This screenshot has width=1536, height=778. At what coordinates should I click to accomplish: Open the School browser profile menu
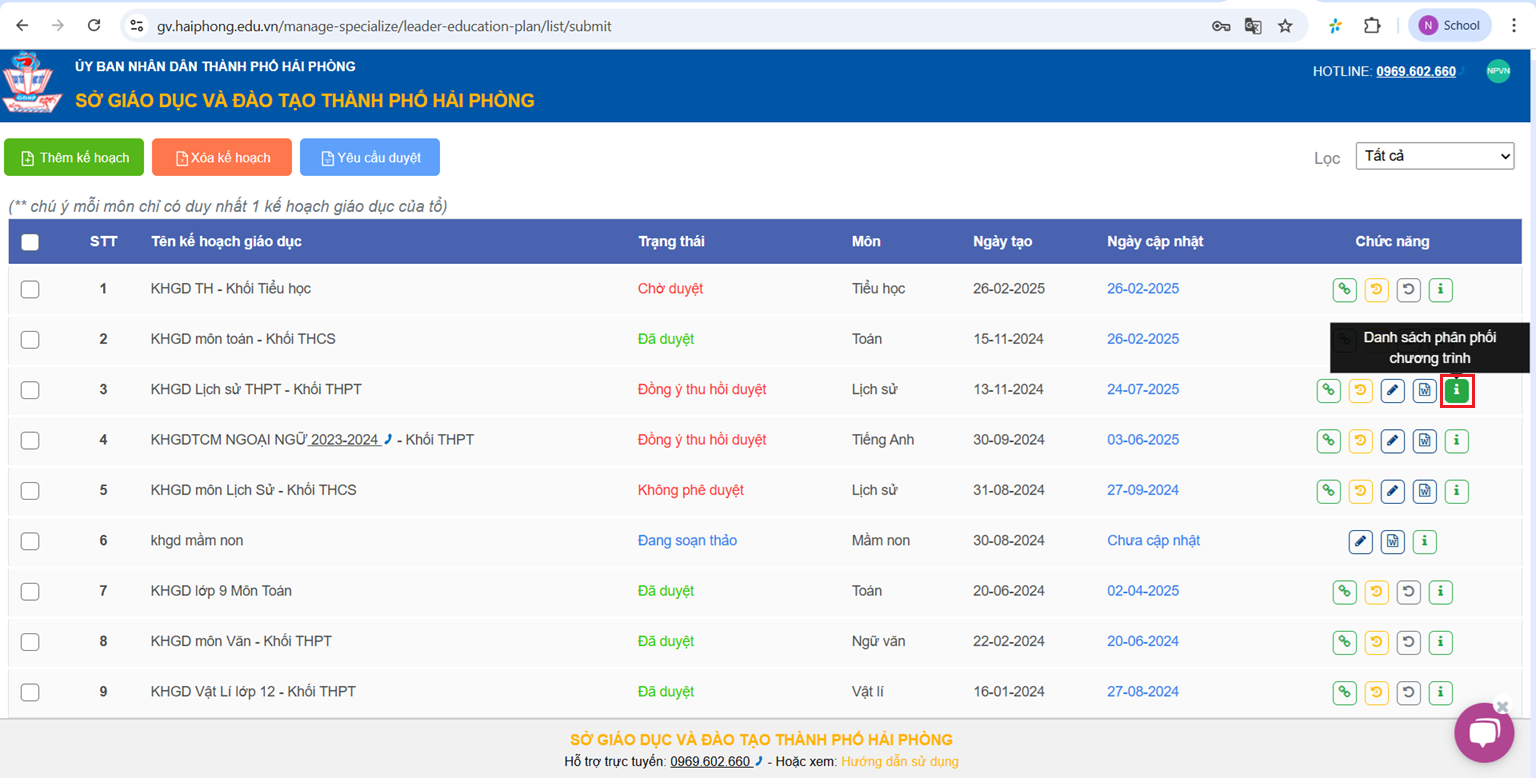[x=1449, y=26]
